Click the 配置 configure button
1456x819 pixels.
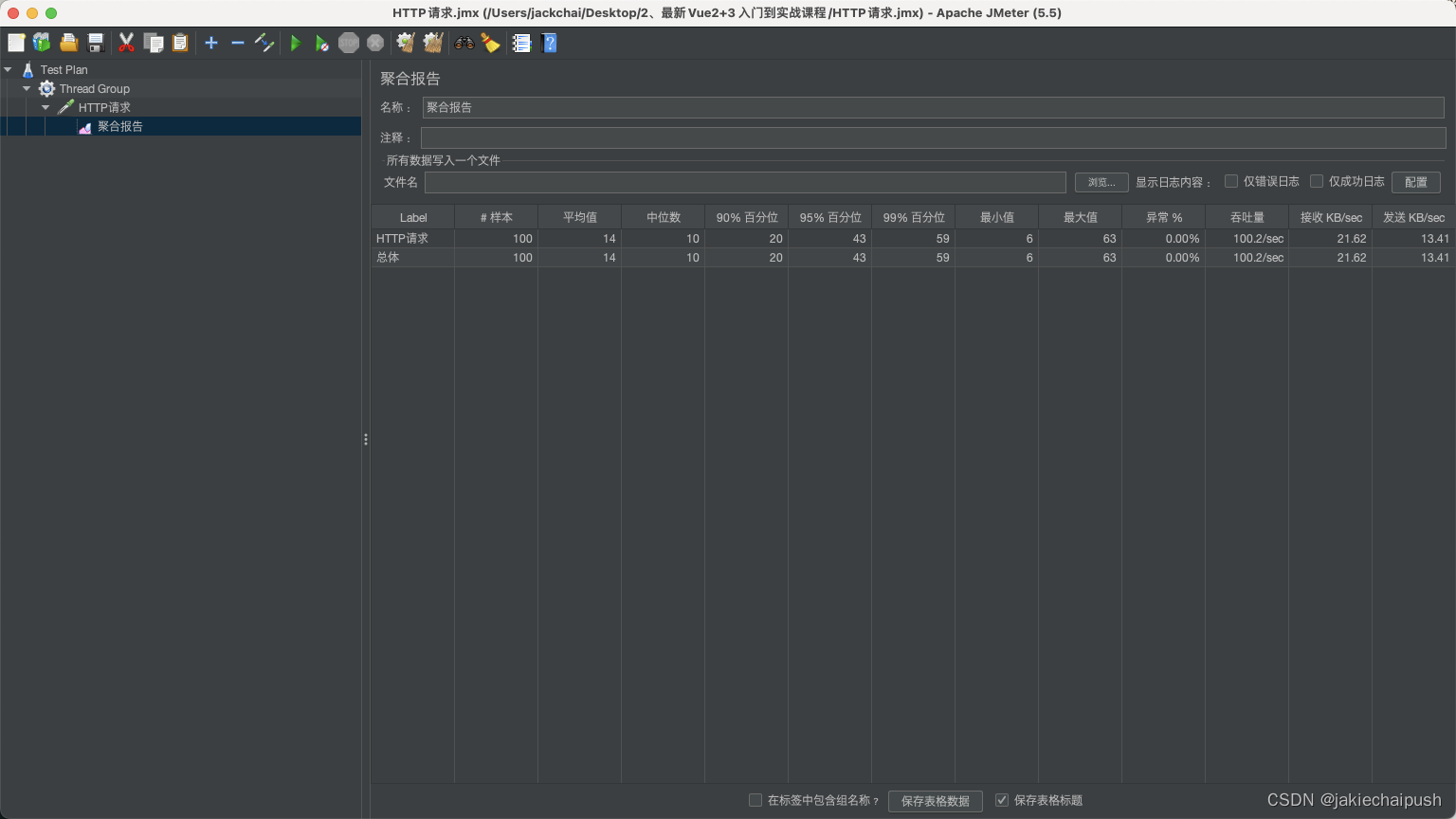[x=1416, y=182]
